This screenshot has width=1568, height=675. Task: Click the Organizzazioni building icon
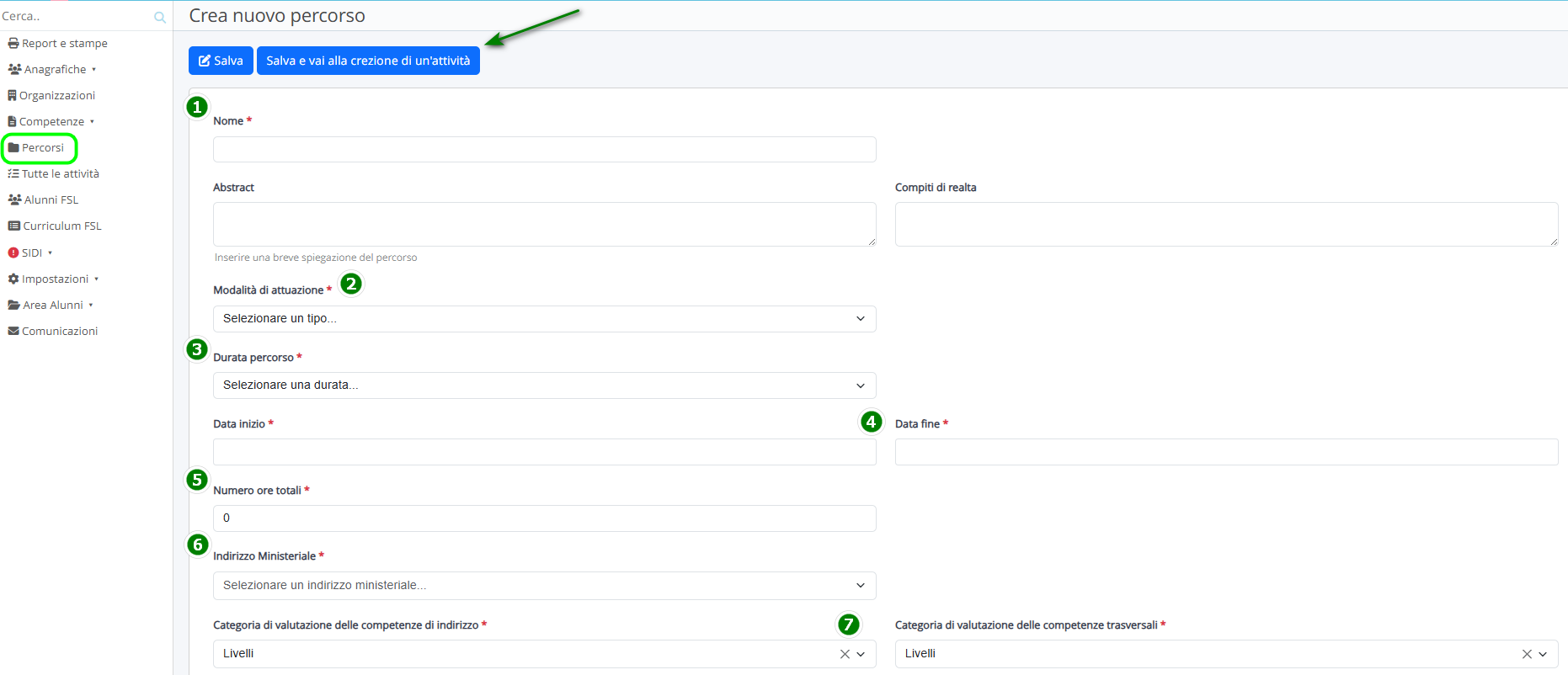point(13,95)
